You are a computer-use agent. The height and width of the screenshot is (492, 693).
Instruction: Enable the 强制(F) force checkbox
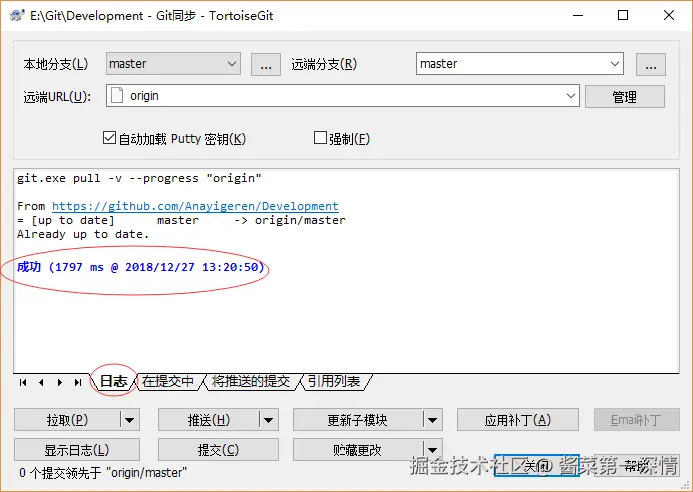pyautogui.click(x=320, y=138)
